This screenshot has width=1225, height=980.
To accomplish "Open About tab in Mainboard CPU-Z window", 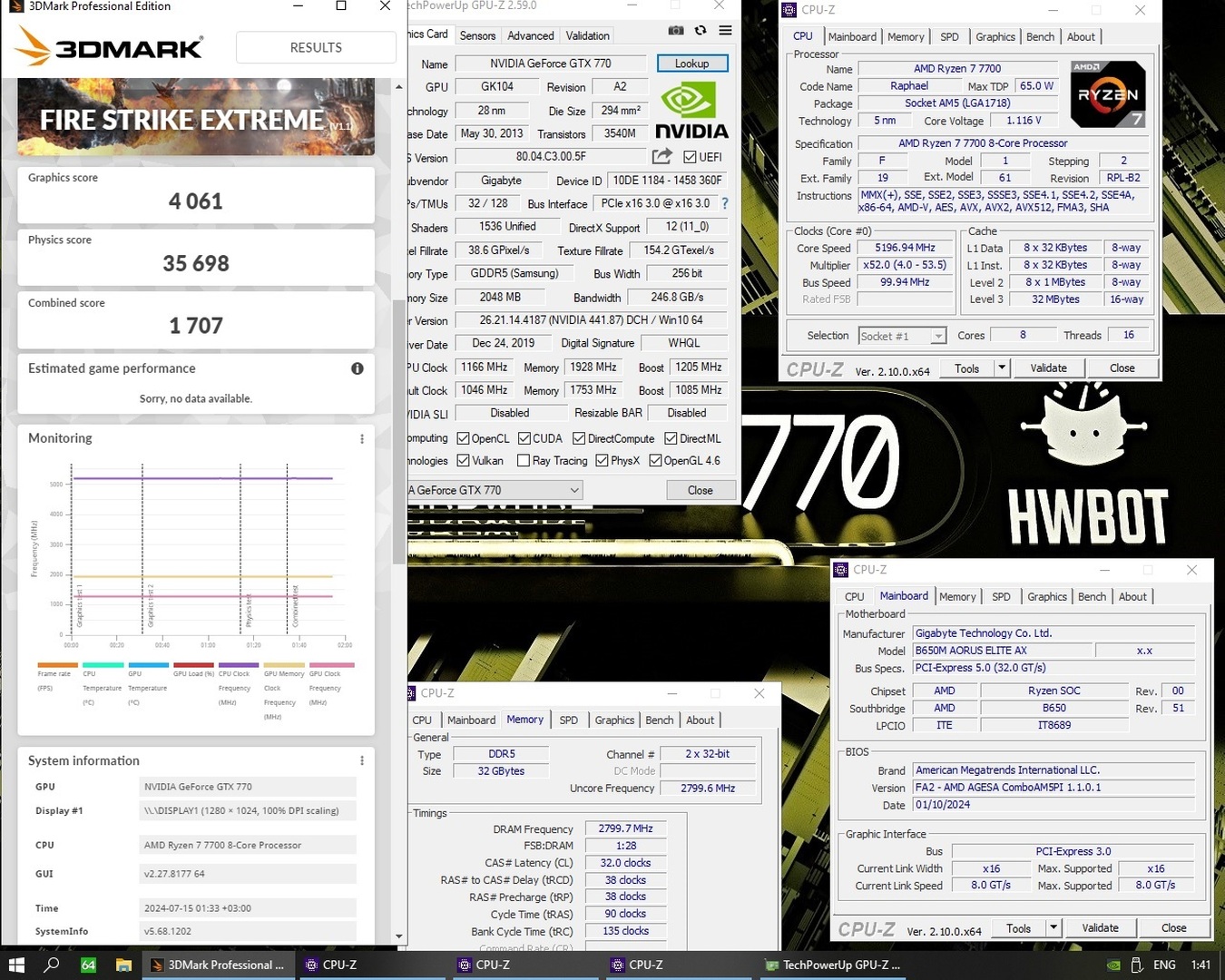I will click(x=1132, y=597).
